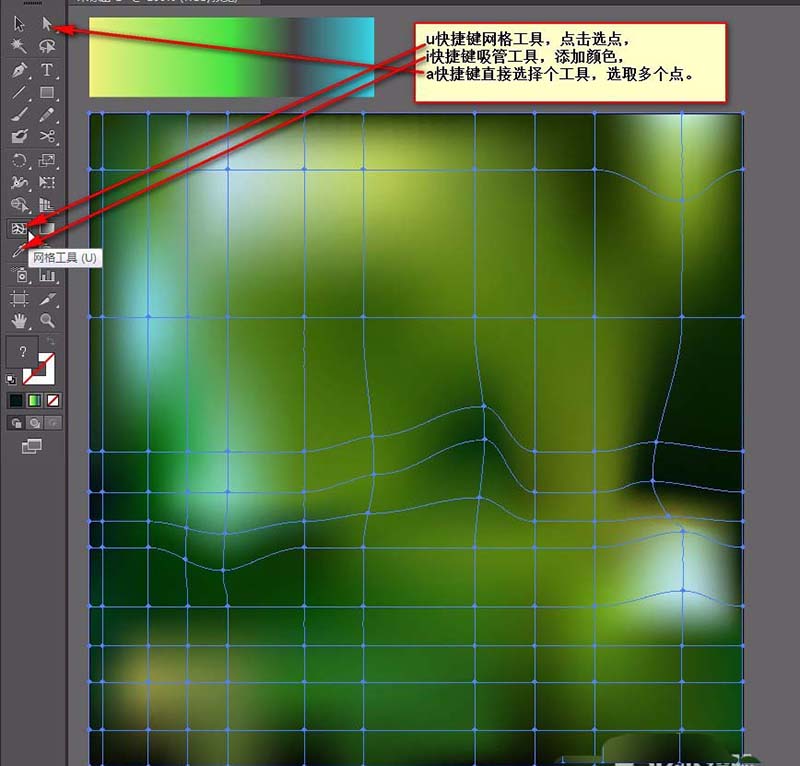Select the Pen tool
The image size is (800, 766).
19,70
